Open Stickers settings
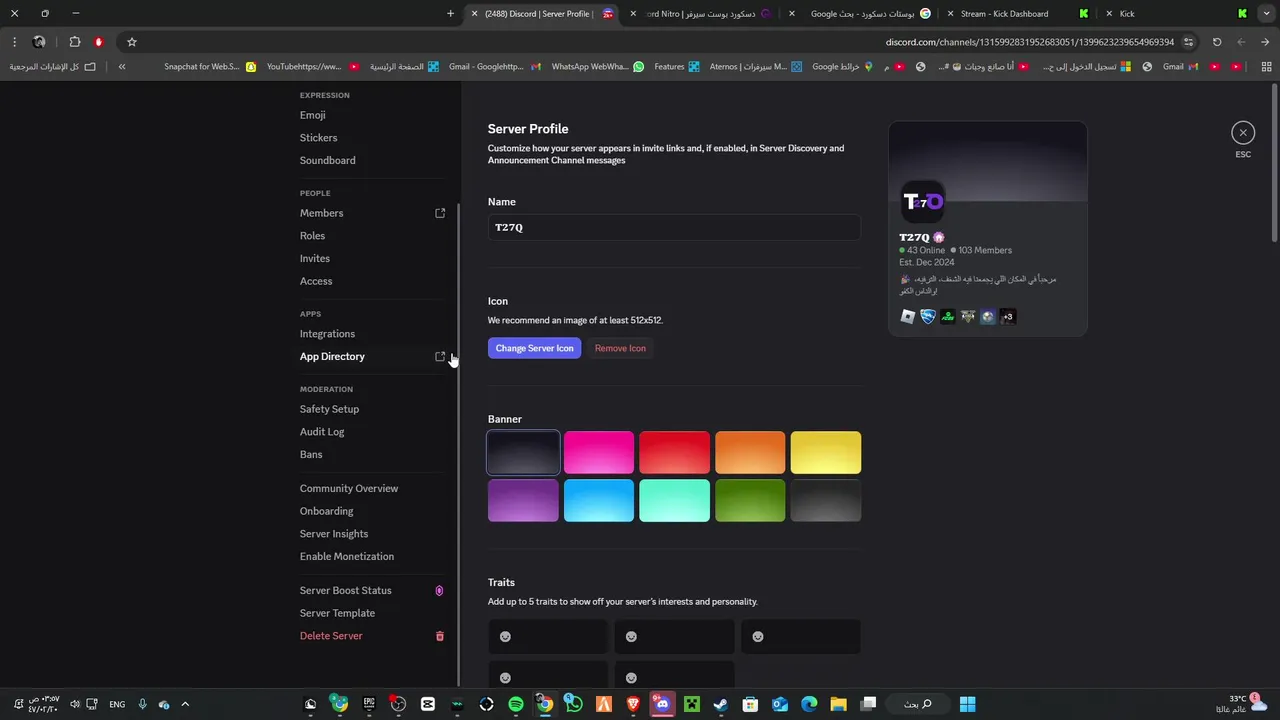Screen dimensions: 1280x720 click(319, 138)
